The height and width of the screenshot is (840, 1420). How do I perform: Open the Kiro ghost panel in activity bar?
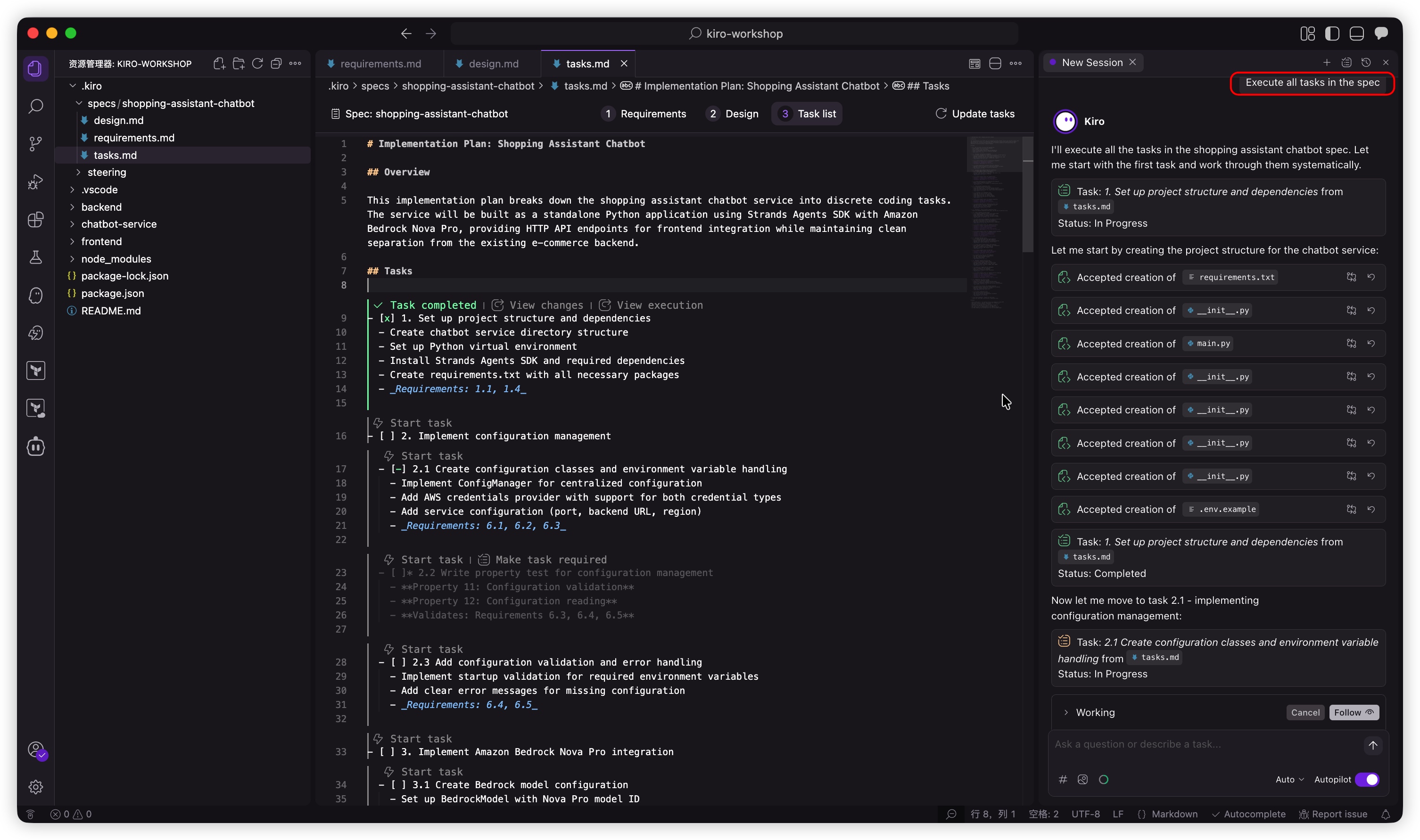(36, 295)
